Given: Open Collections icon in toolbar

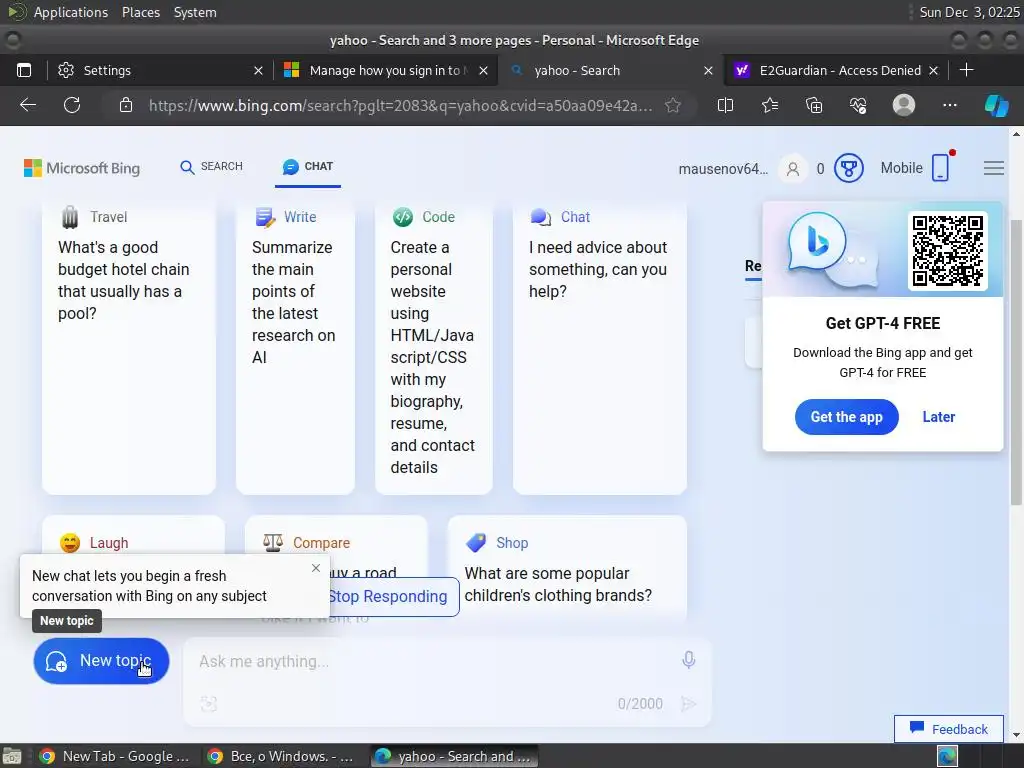Looking at the screenshot, I should tap(814, 105).
